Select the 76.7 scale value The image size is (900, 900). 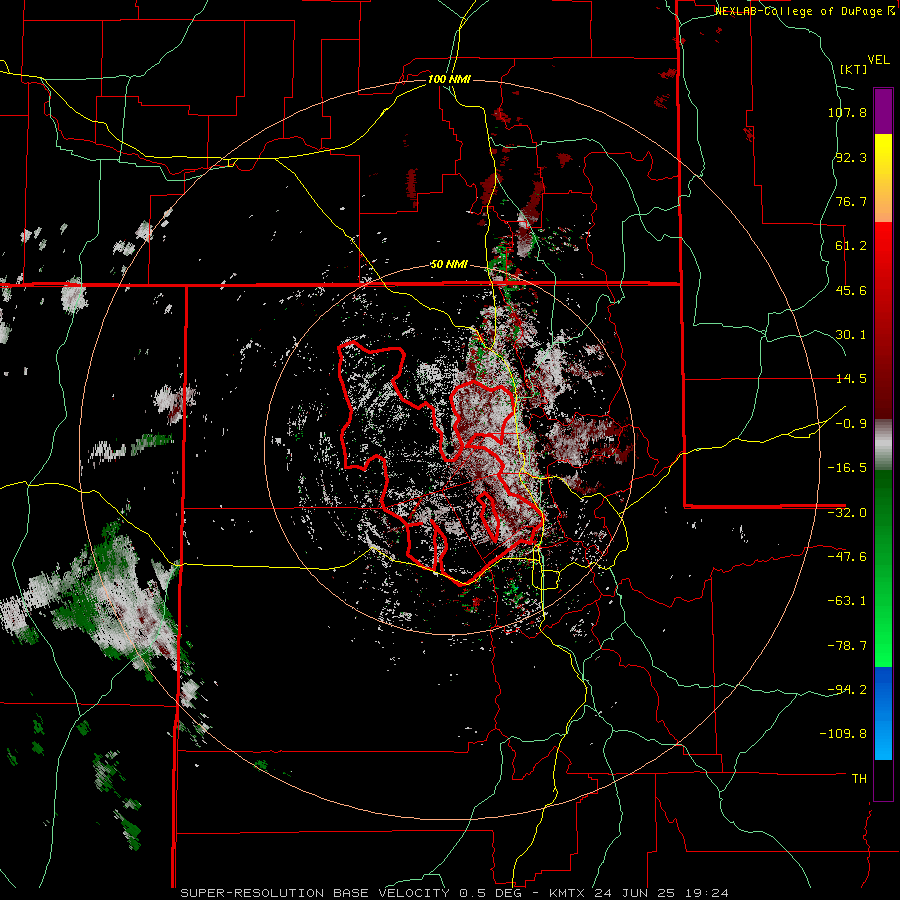(851, 201)
